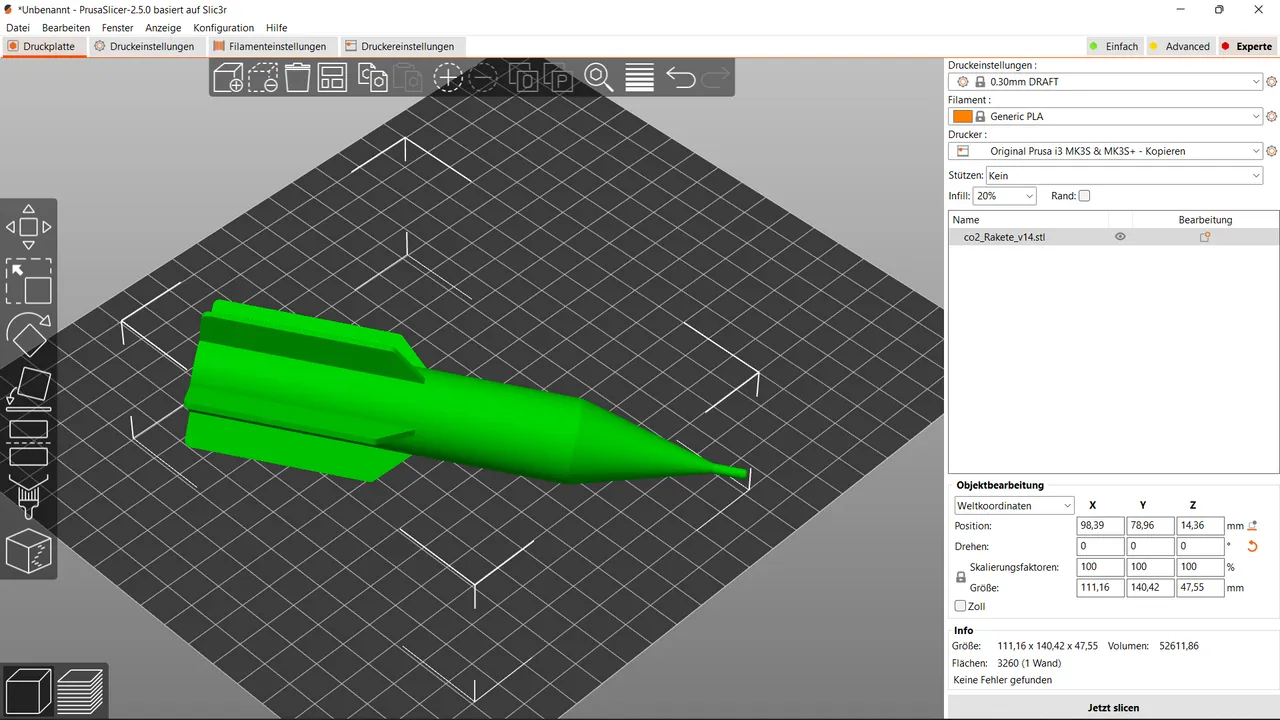Screen dimensions: 1280x720
Task: Click the gear icon beside 0.30mm DRAFT
Action: pyautogui.click(x=1271, y=82)
